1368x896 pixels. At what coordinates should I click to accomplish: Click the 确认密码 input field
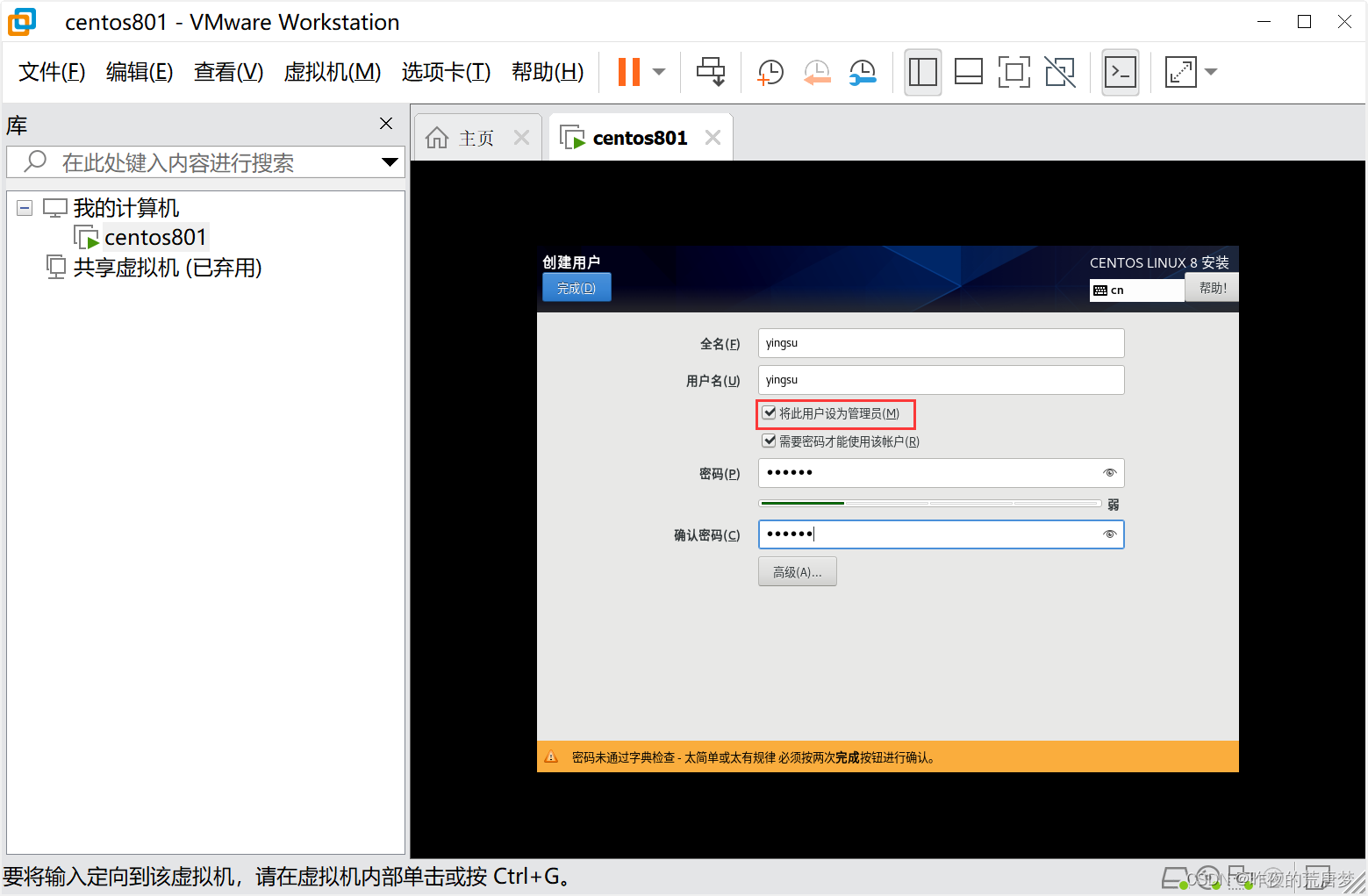point(941,534)
